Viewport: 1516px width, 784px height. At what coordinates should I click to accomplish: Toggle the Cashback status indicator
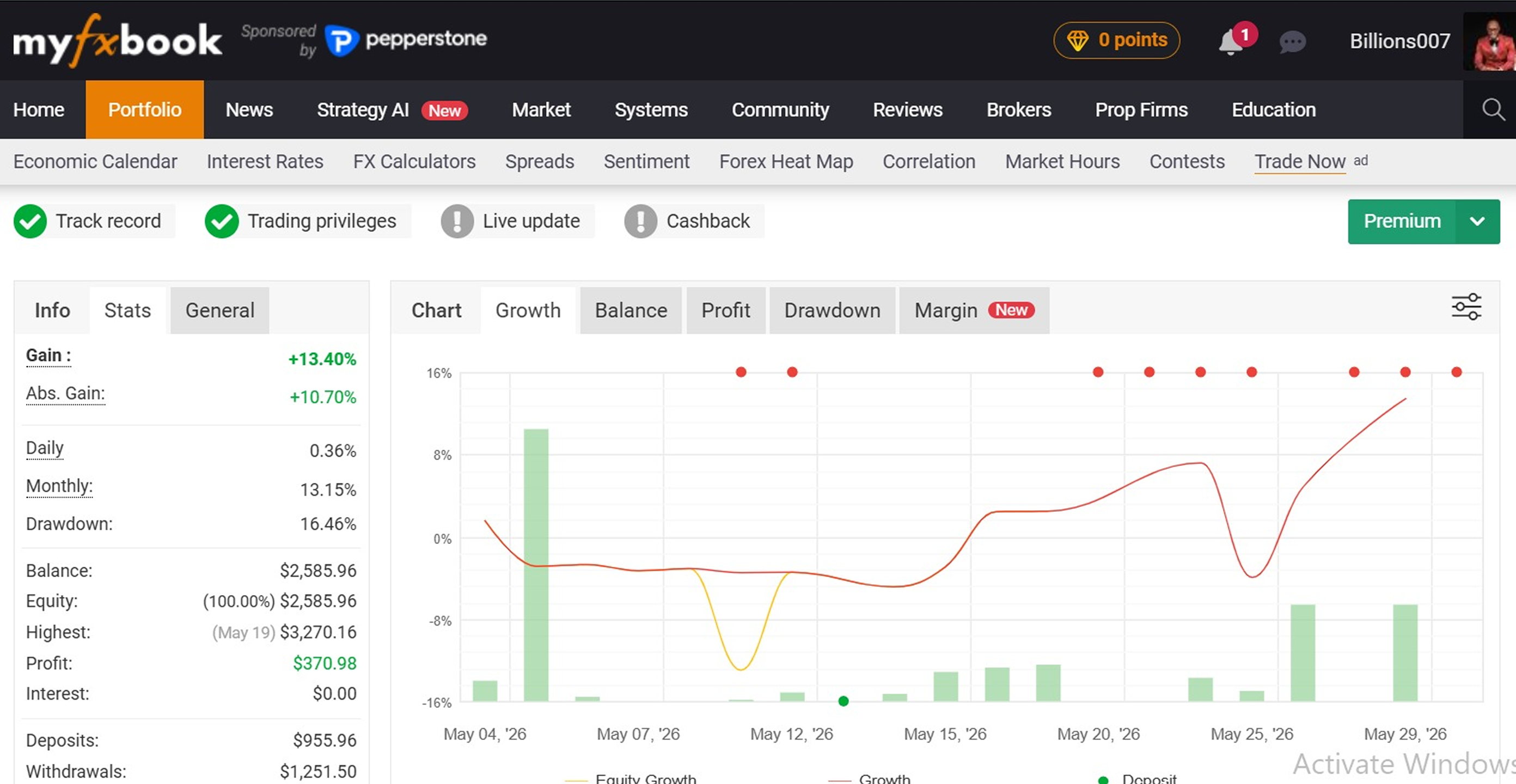(640, 221)
